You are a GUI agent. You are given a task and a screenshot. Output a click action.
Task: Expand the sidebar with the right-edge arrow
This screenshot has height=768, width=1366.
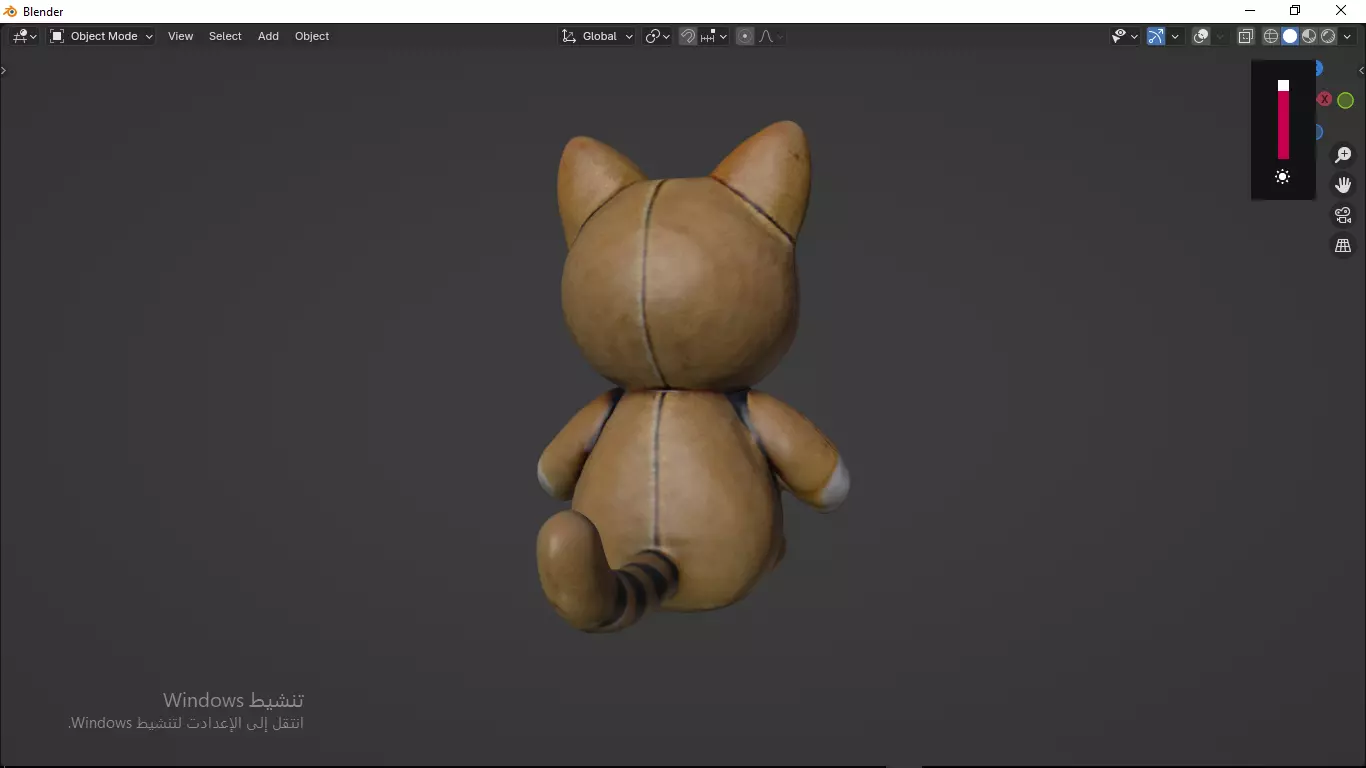(x=1361, y=71)
